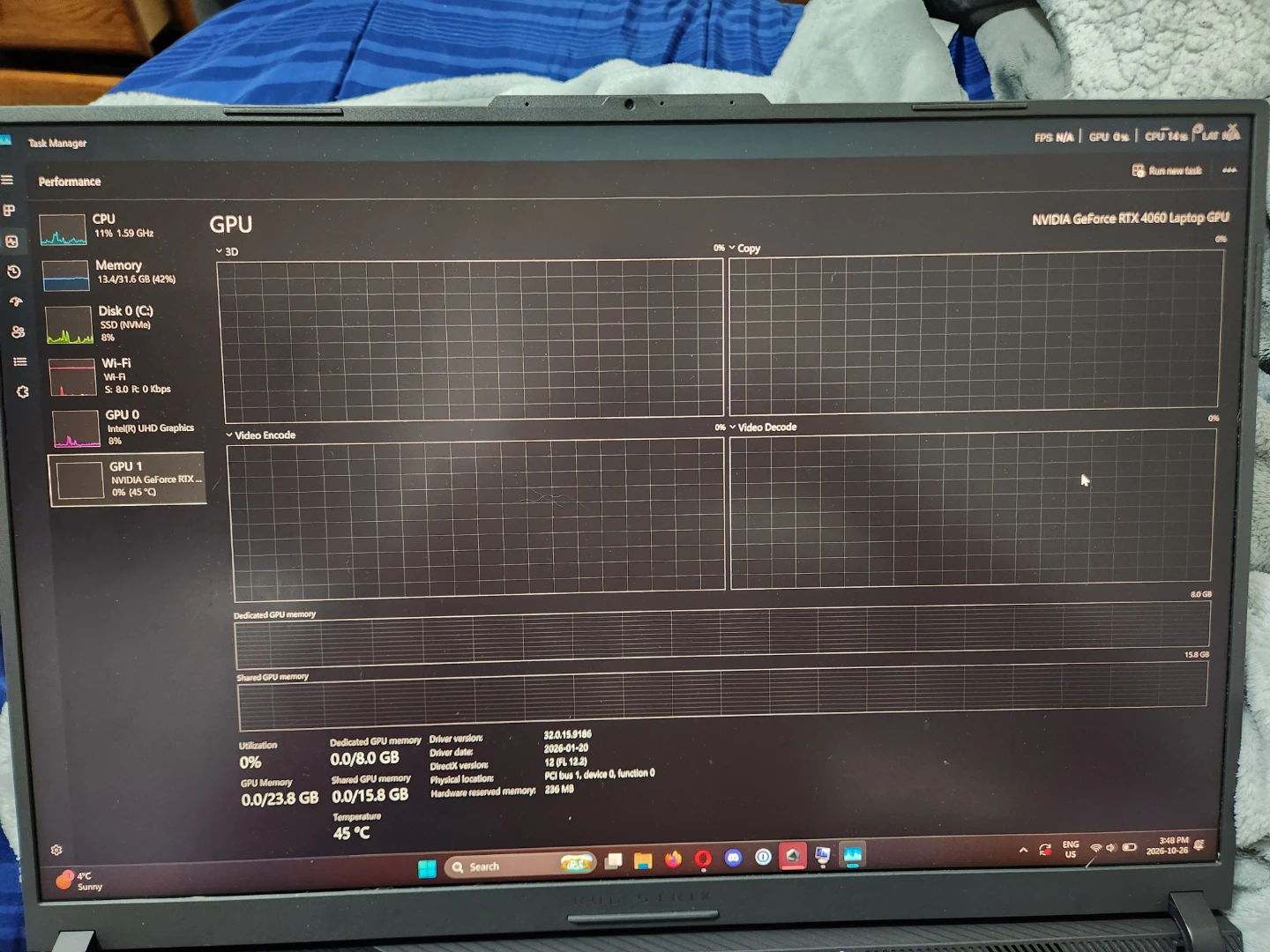Open Task Manager settings gear icon
Viewport: 1270px width, 952px height.
tap(56, 850)
